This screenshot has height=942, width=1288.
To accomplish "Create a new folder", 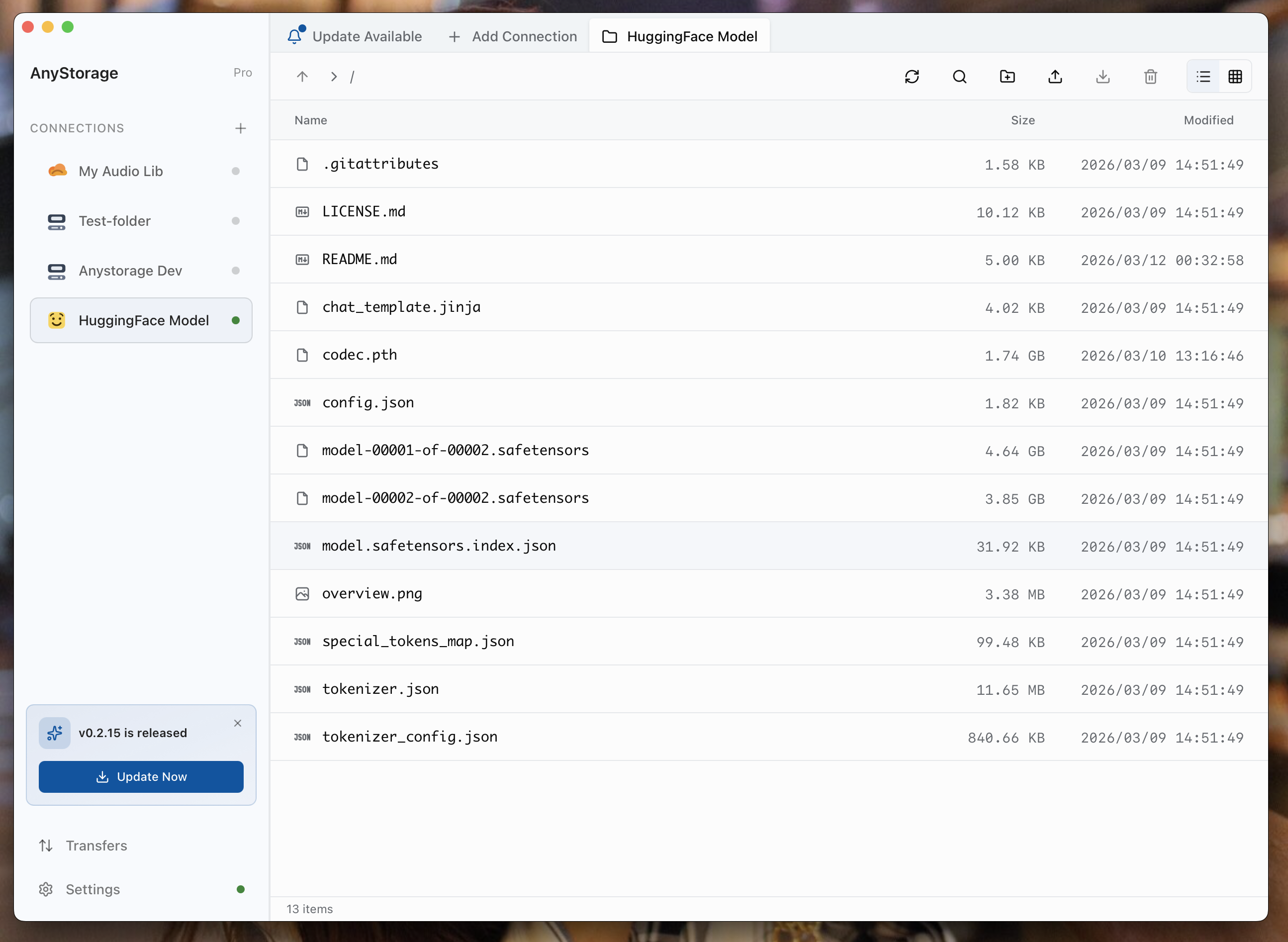I will tap(1008, 77).
